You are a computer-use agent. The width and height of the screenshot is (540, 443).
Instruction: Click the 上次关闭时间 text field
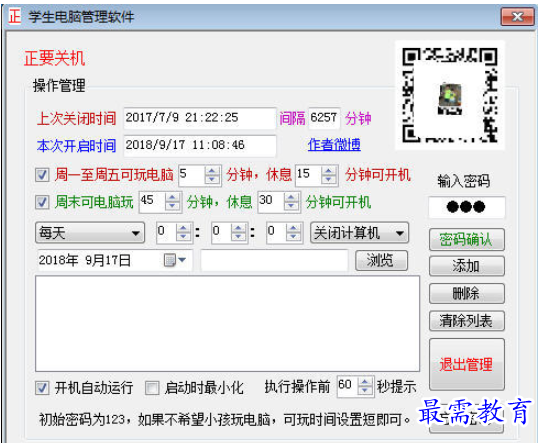[x=200, y=118]
